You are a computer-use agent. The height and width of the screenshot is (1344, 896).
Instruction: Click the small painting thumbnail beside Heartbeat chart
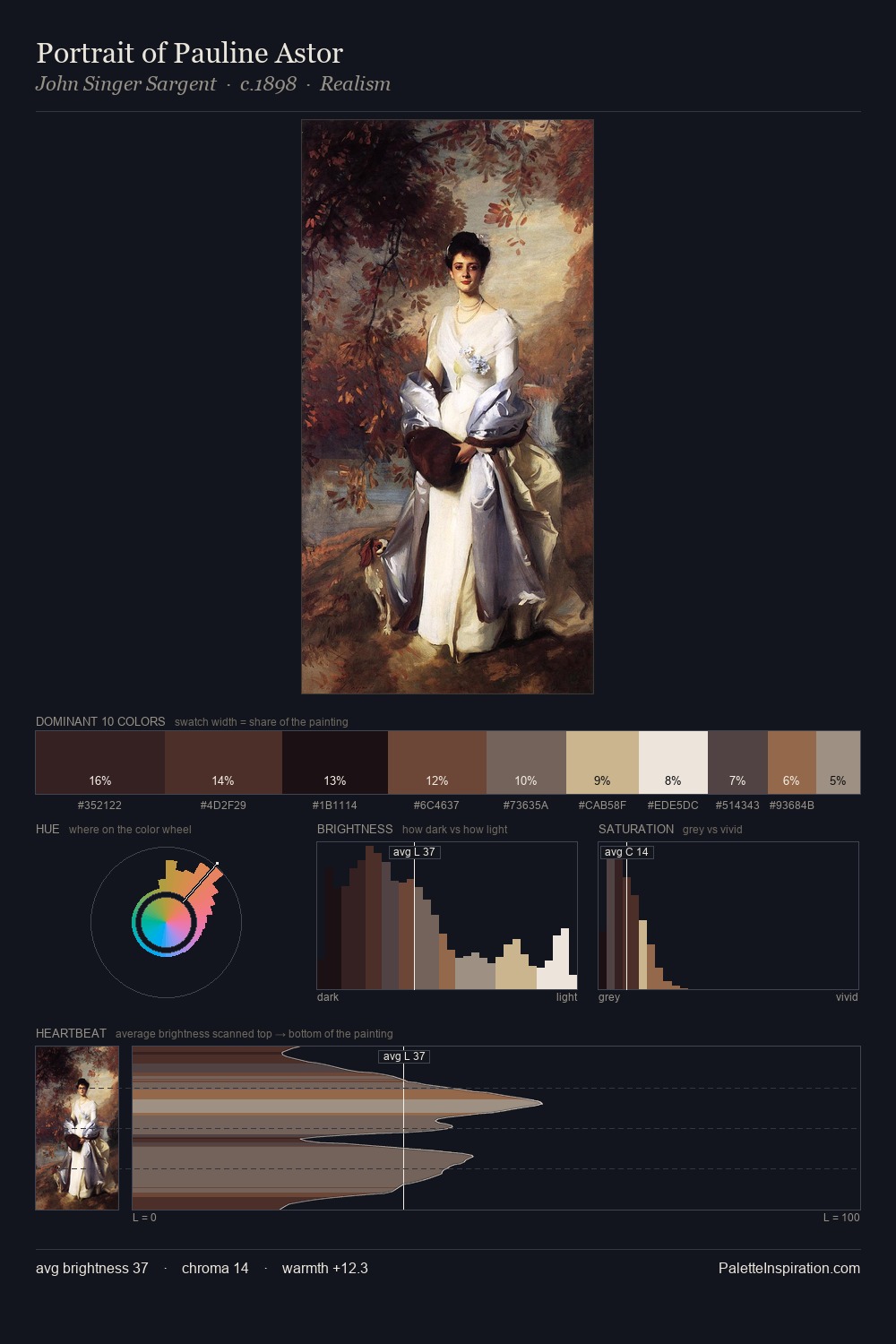point(77,1128)
